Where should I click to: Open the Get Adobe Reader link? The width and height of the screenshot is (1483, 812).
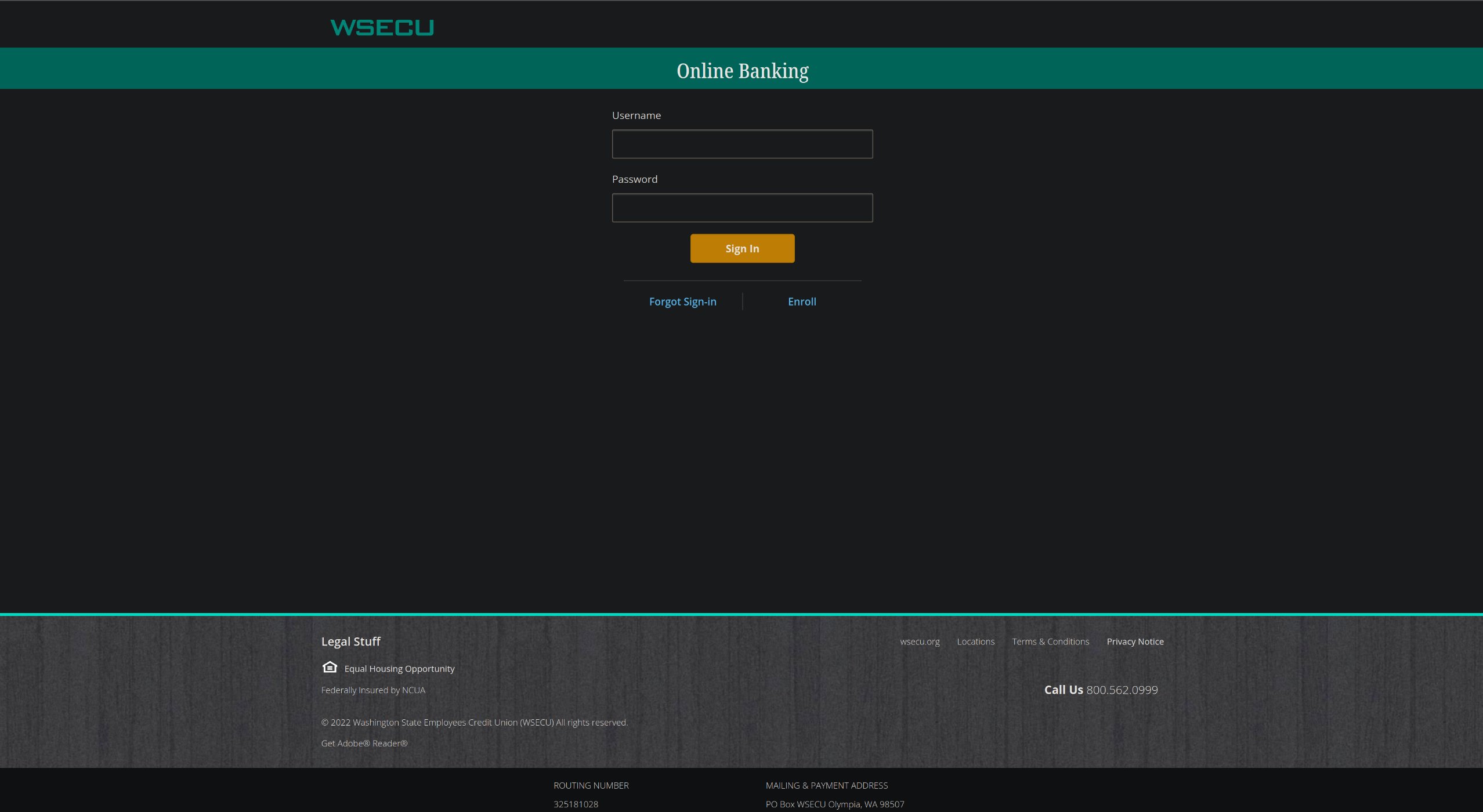(364, 744)
